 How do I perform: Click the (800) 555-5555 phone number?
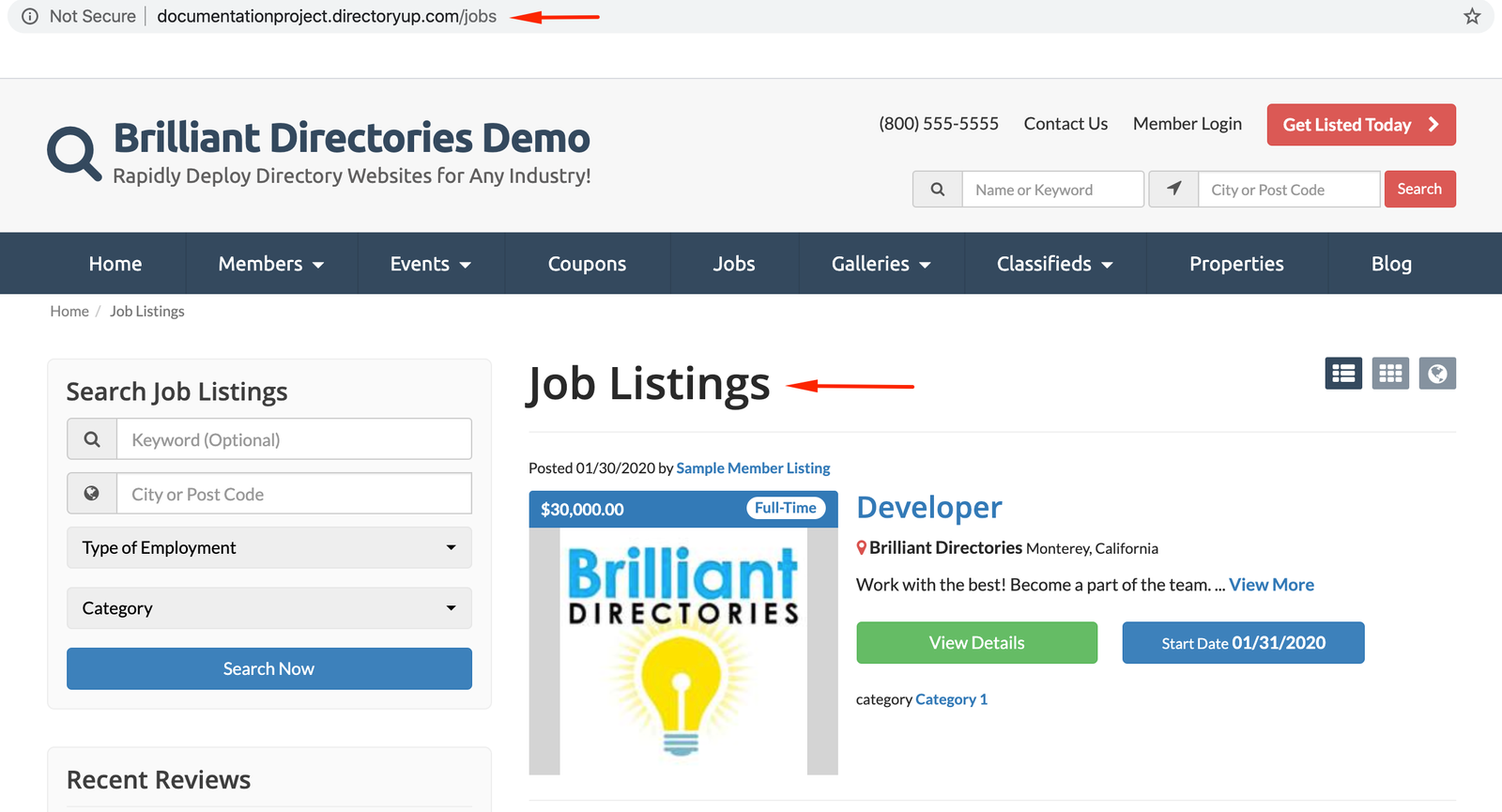[x=939, y=124]
